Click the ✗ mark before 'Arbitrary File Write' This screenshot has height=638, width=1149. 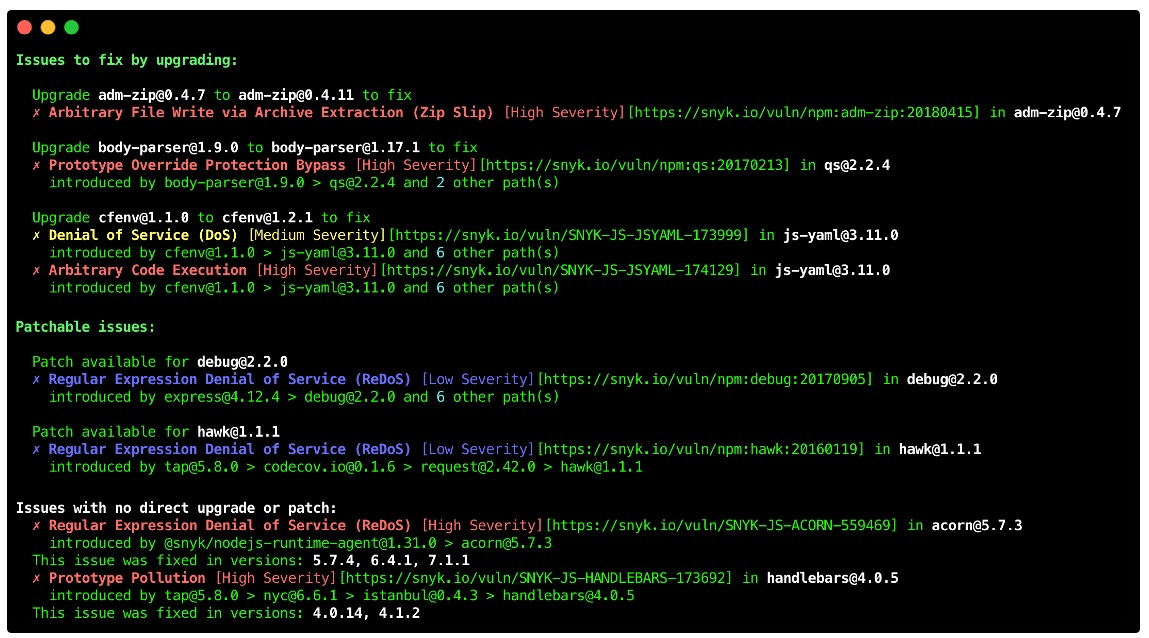pyautogui.click(x=36, y=114)
